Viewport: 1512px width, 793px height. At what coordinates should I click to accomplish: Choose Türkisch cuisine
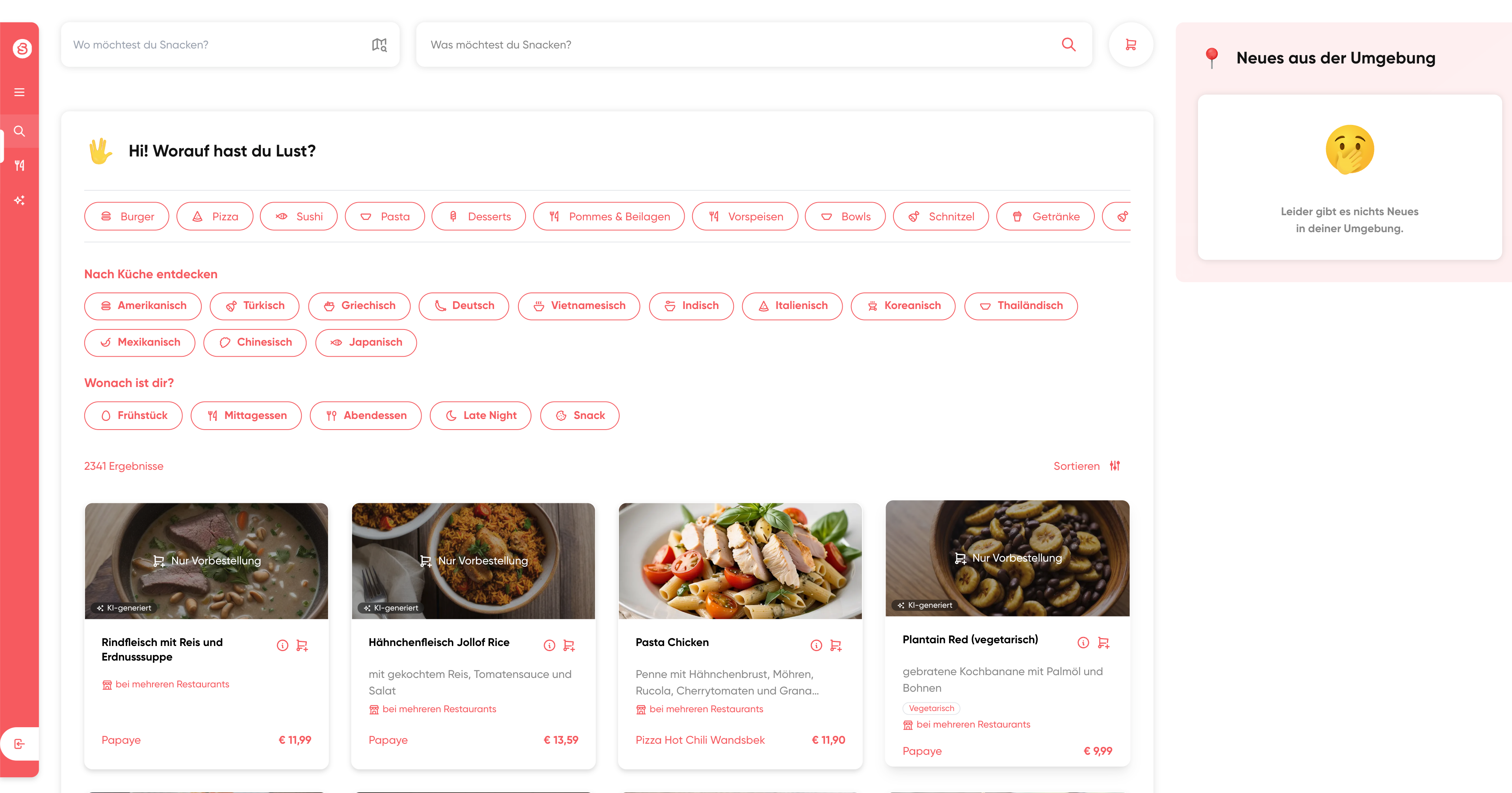[255, 306]
